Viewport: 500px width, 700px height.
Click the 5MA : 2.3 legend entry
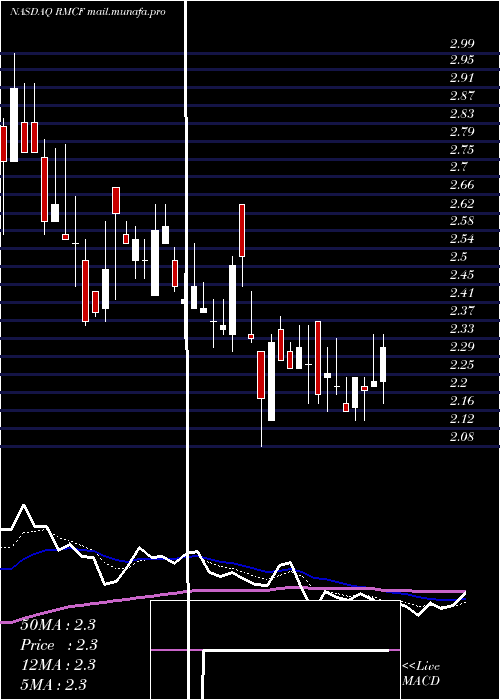(x=54, y=684)
